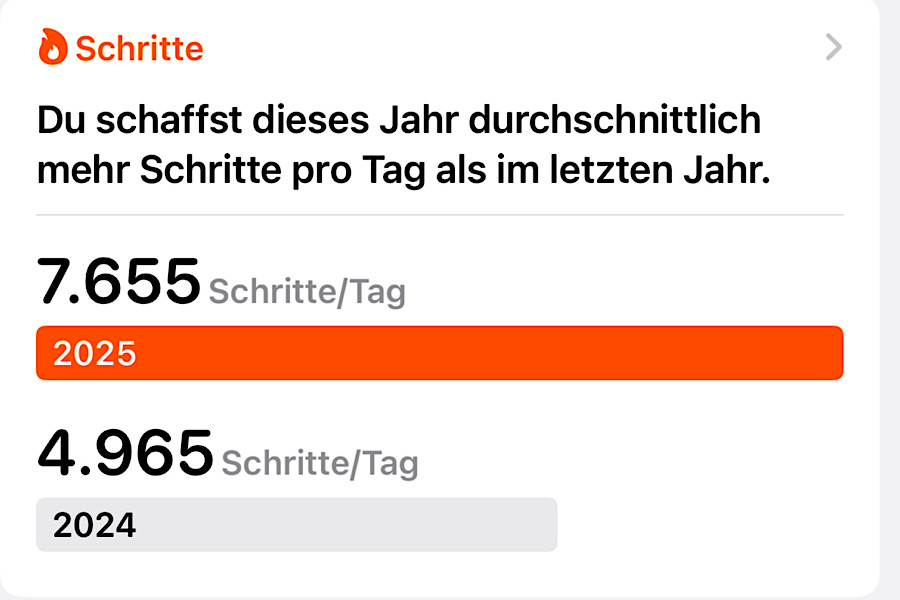Tap the 4.965 step count value
Screen dimensions: 900x600
coord(125,453)
